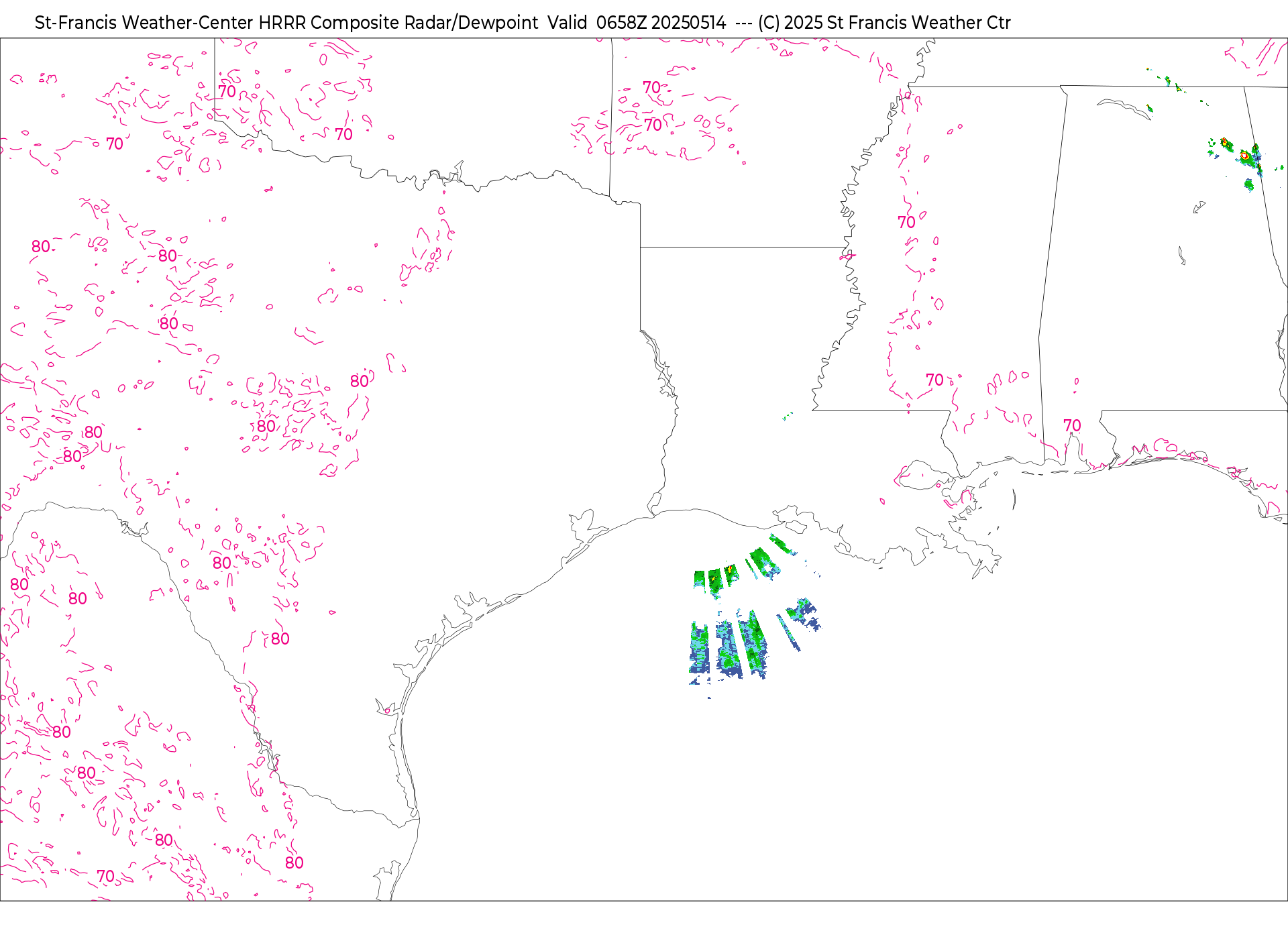This screenshot has height=939, width=1288.
Task: Click the "70" dewpoint label near Florida panhandle
Action: [x=1072, y=426]
